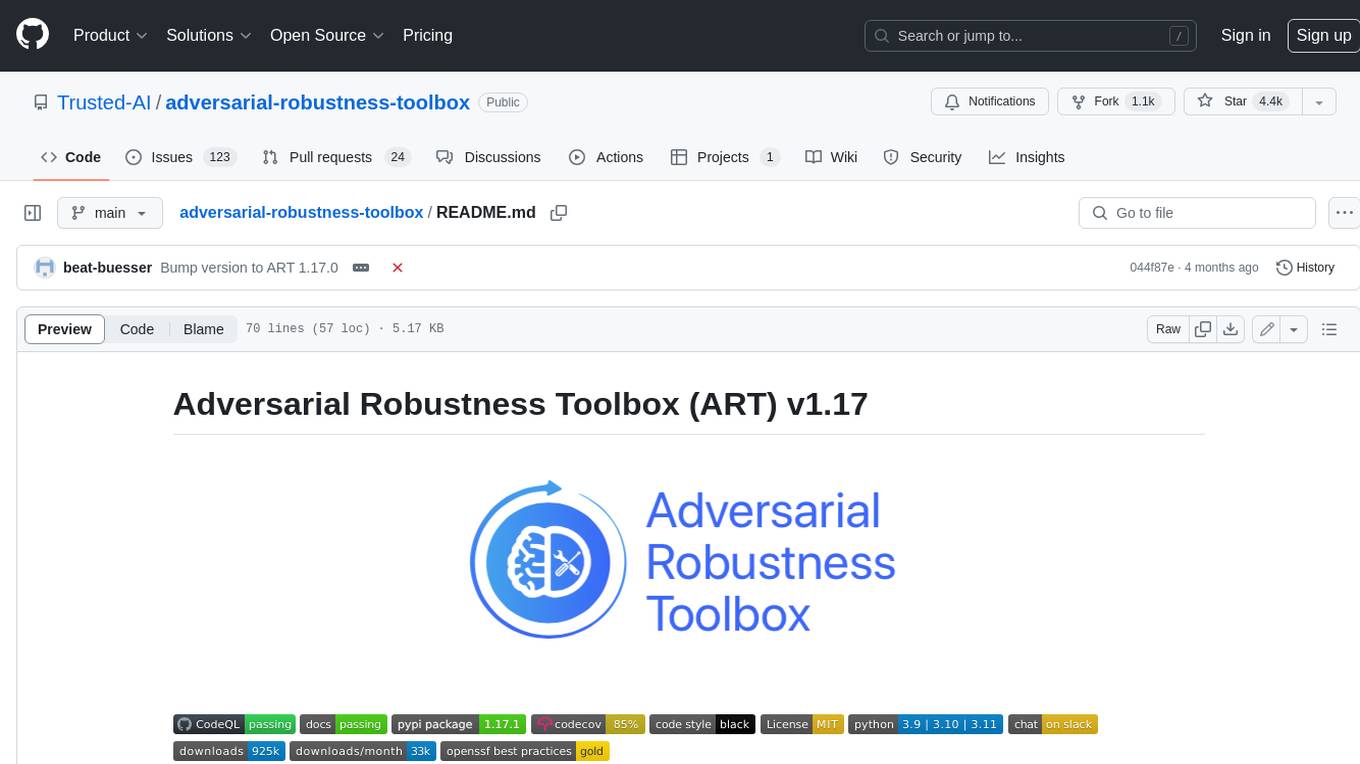Viewport: 1360px width, 764px height.
Task: Open the more file actions menu
Action: (1344, 213)
